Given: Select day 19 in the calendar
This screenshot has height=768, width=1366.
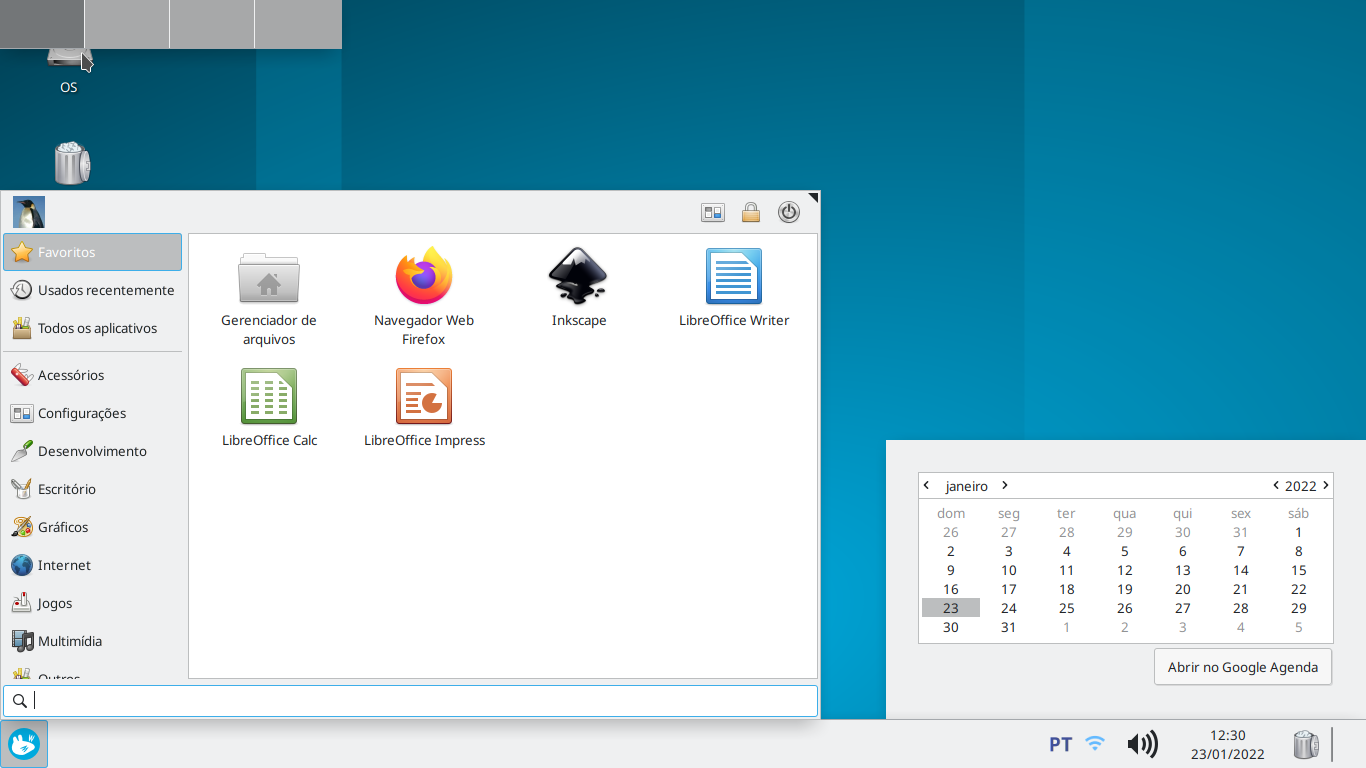Looking at the screenshot, I should click(x=1125, y=589).
